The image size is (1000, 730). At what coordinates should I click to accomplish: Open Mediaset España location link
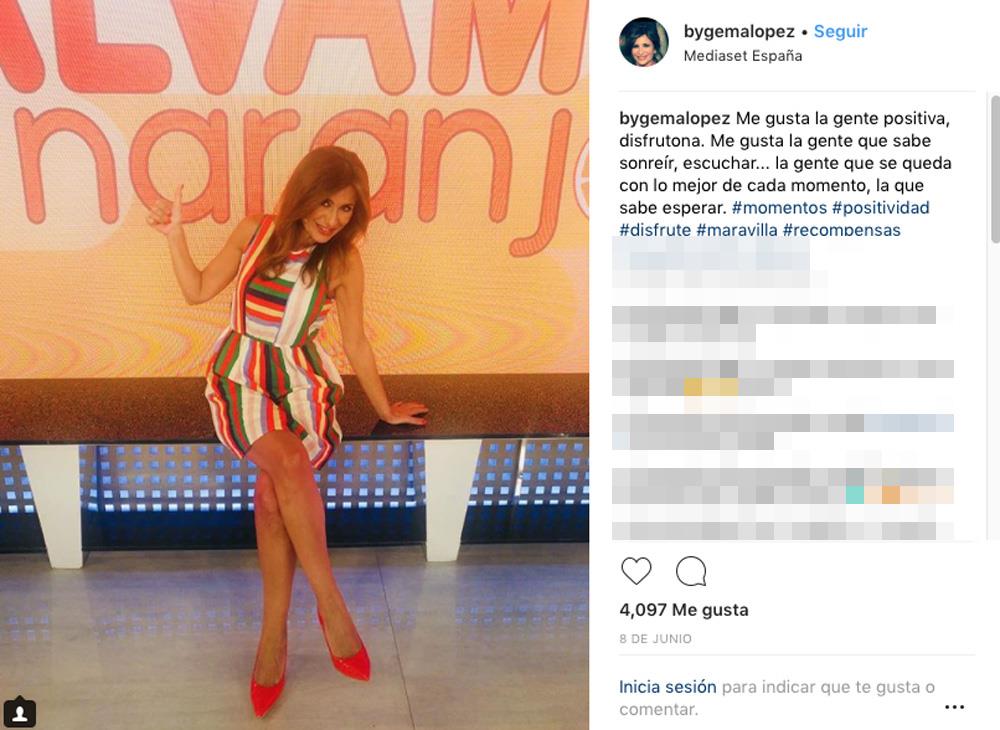pyautogui.click(x=742, y=55)
